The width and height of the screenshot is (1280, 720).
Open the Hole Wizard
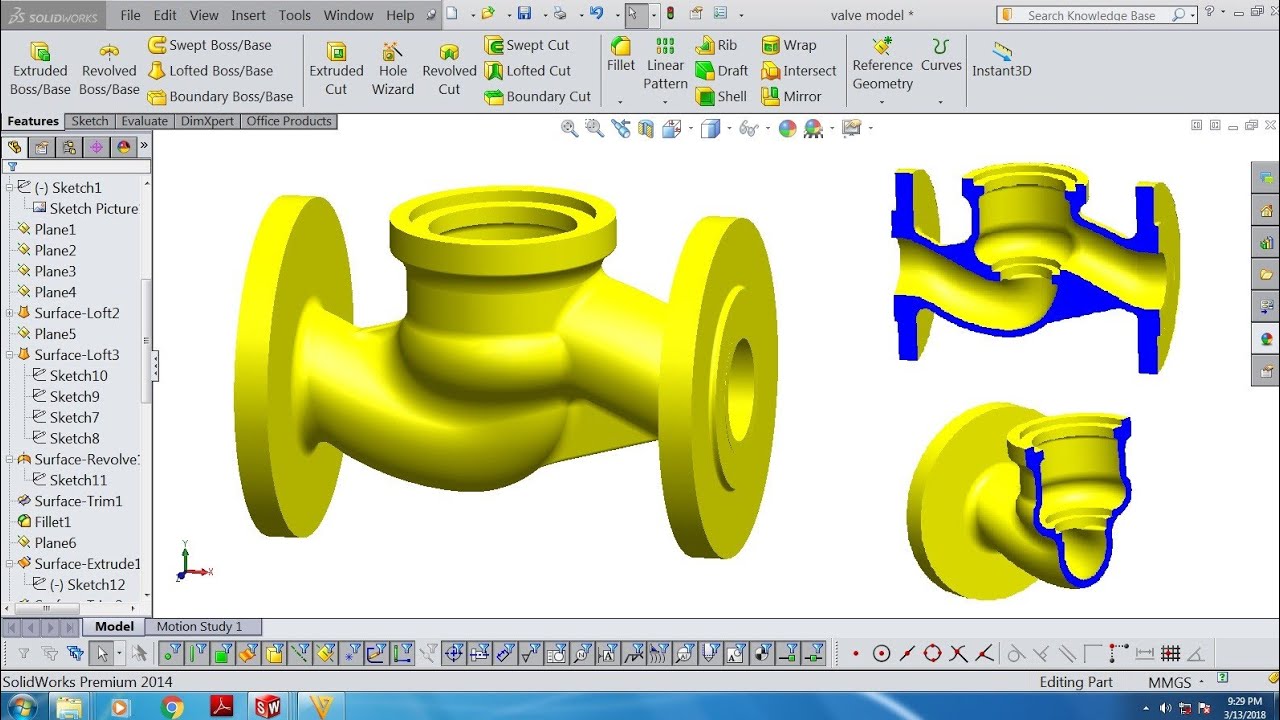tap(393, 69)
